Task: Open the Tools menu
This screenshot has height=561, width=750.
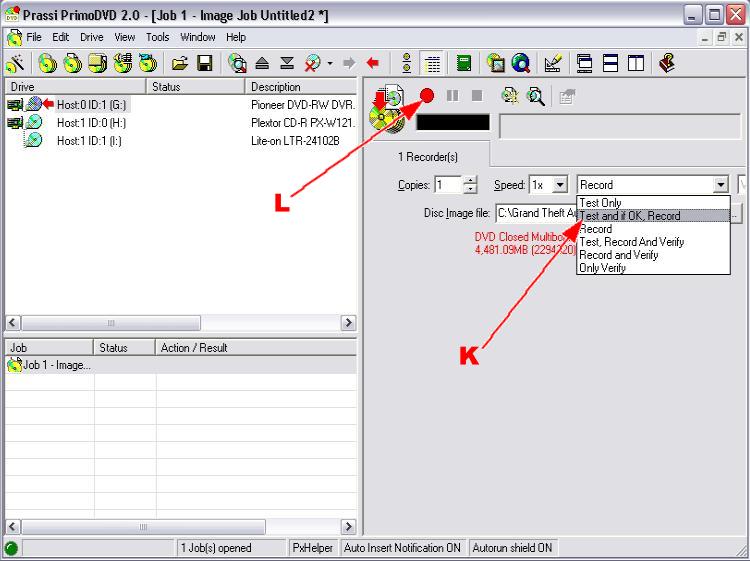Action: tap(157, 37)
